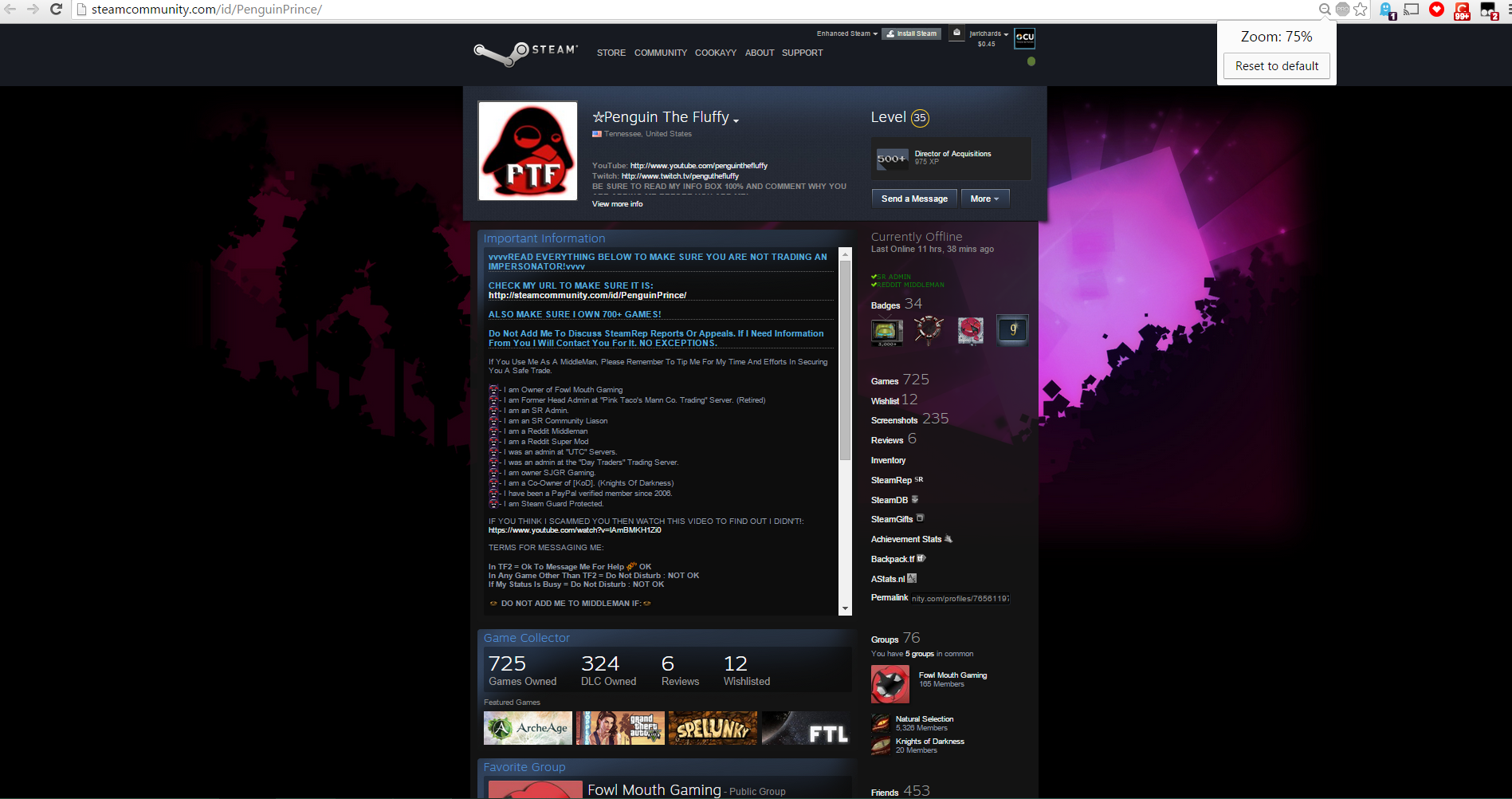Click the Backpack.tf tag icon
1512x799 pixels.
pos(921,558)
